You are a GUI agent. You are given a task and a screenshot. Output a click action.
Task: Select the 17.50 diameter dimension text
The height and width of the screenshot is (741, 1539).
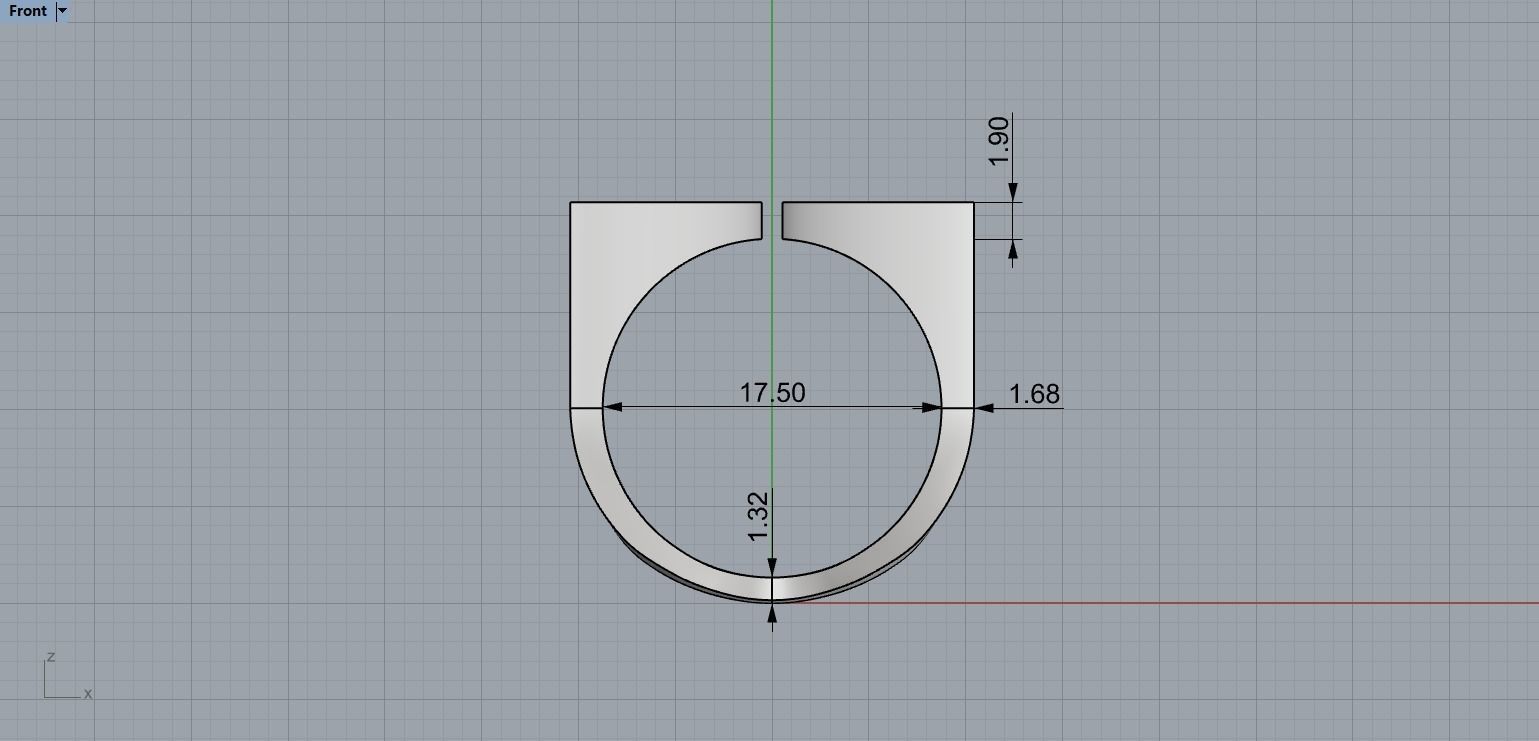pos(772,392)
